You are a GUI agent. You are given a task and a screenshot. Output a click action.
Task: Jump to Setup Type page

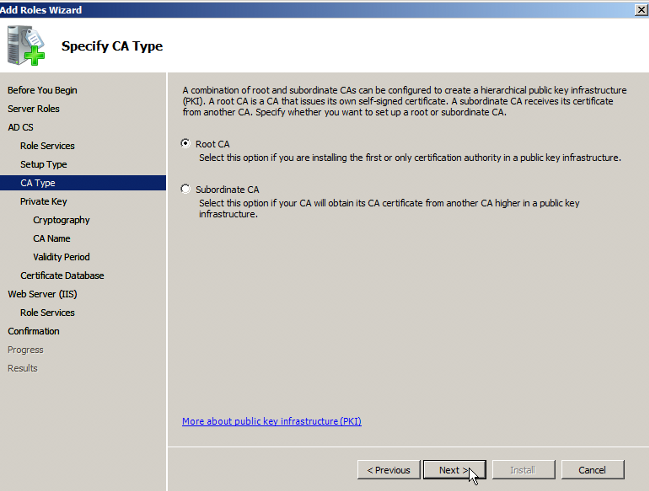[x=44, y=164]
